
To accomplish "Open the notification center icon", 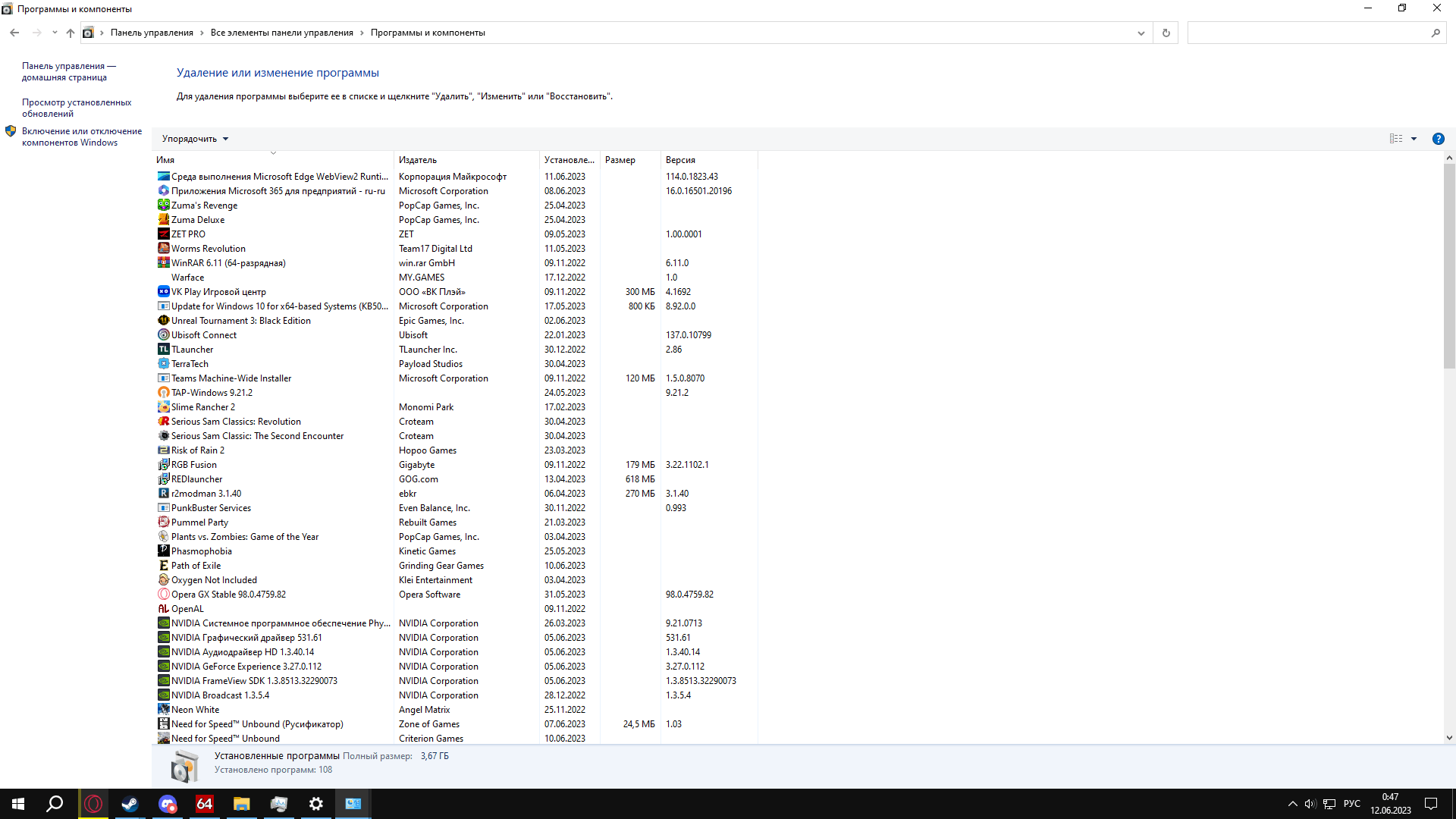I will 1431,804.
